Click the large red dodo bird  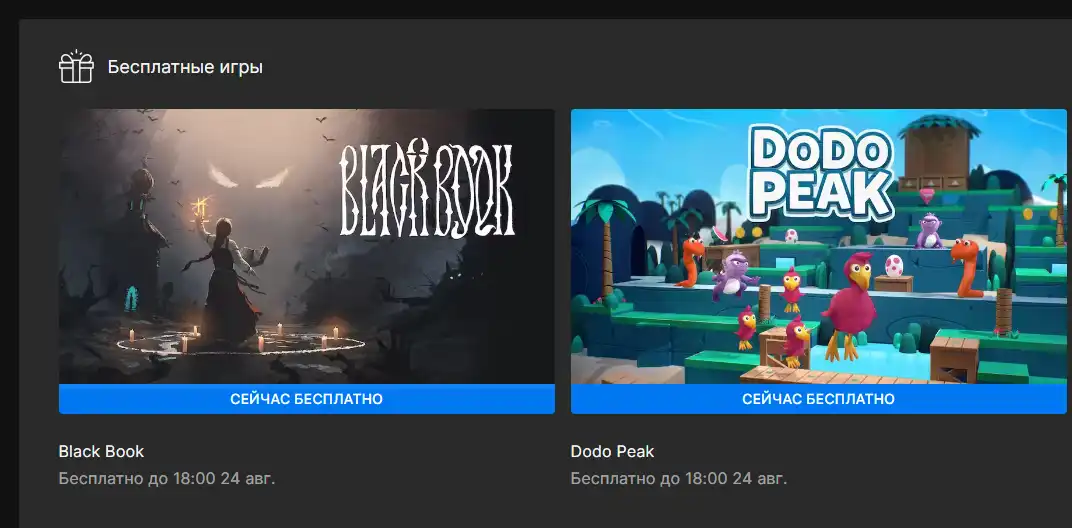coord(848,304)
